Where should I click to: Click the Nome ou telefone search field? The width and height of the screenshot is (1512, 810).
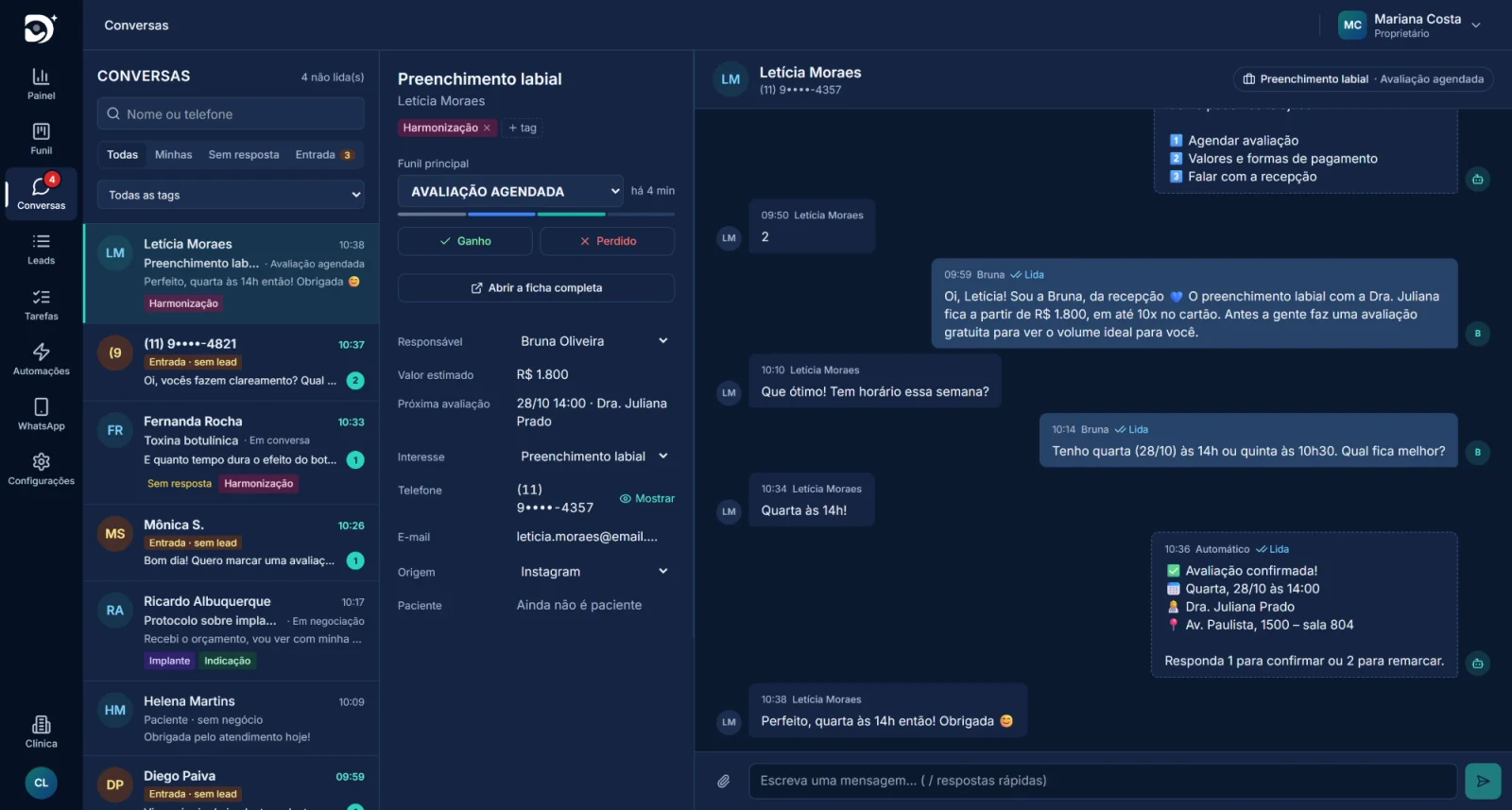[231, 113]
